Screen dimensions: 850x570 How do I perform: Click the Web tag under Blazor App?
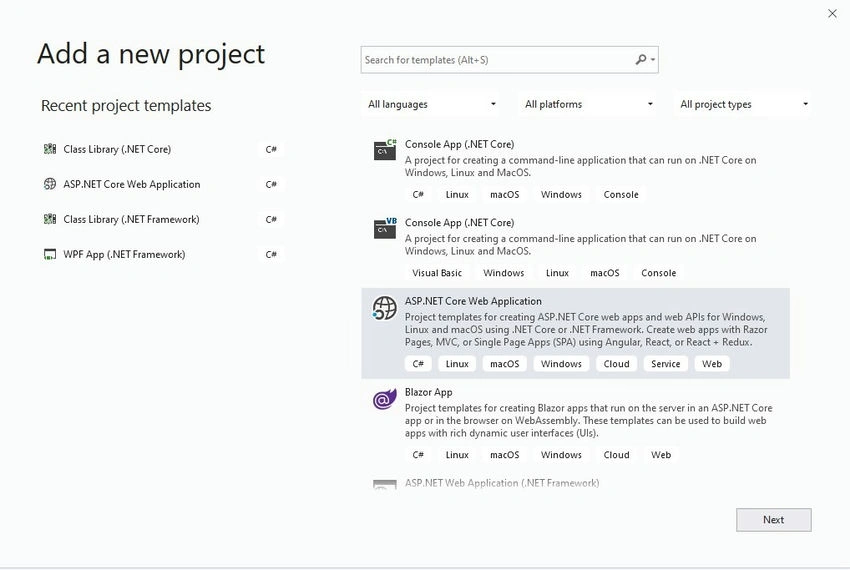point(661,455)
